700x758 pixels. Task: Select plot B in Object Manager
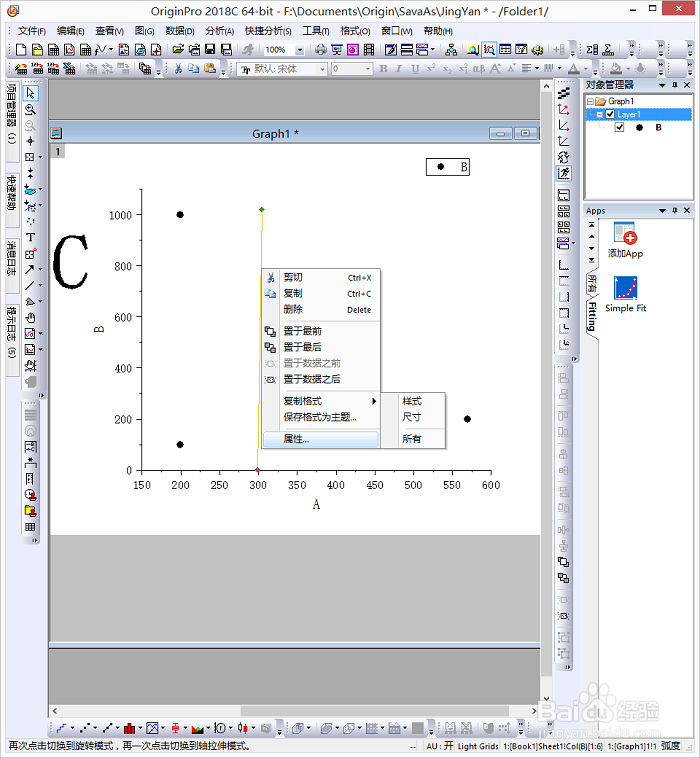pyautogui.click(x=658, y=128)
